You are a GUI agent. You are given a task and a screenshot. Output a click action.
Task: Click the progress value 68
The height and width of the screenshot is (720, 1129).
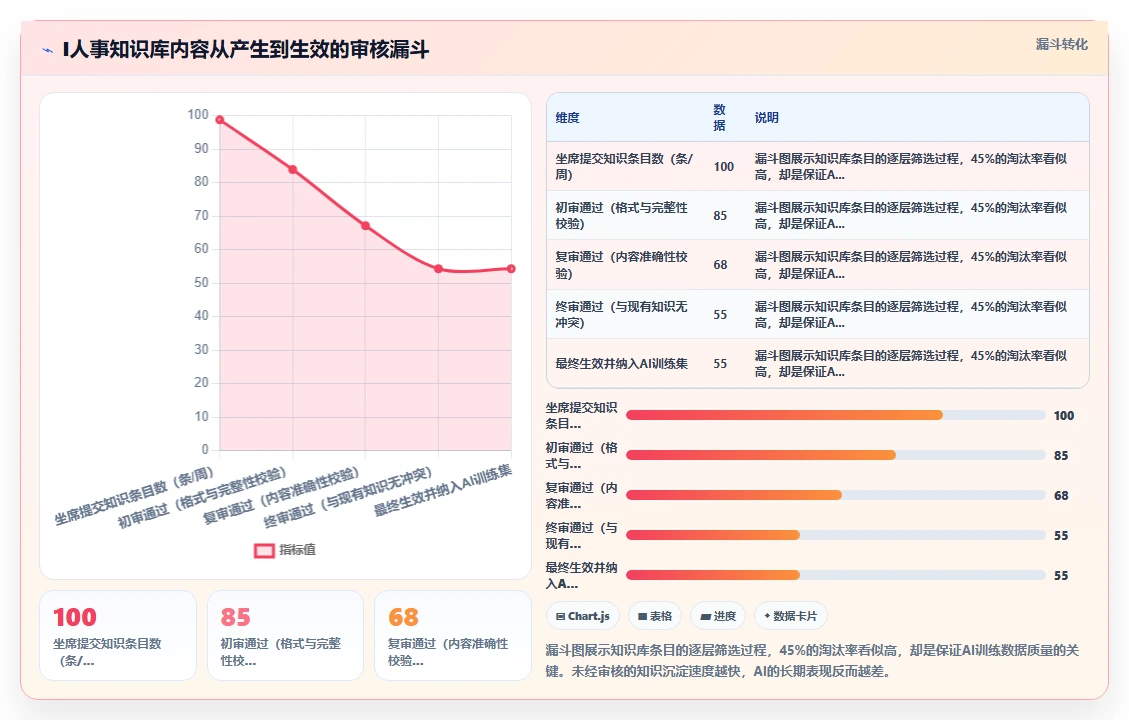(x=1061, y=495)
